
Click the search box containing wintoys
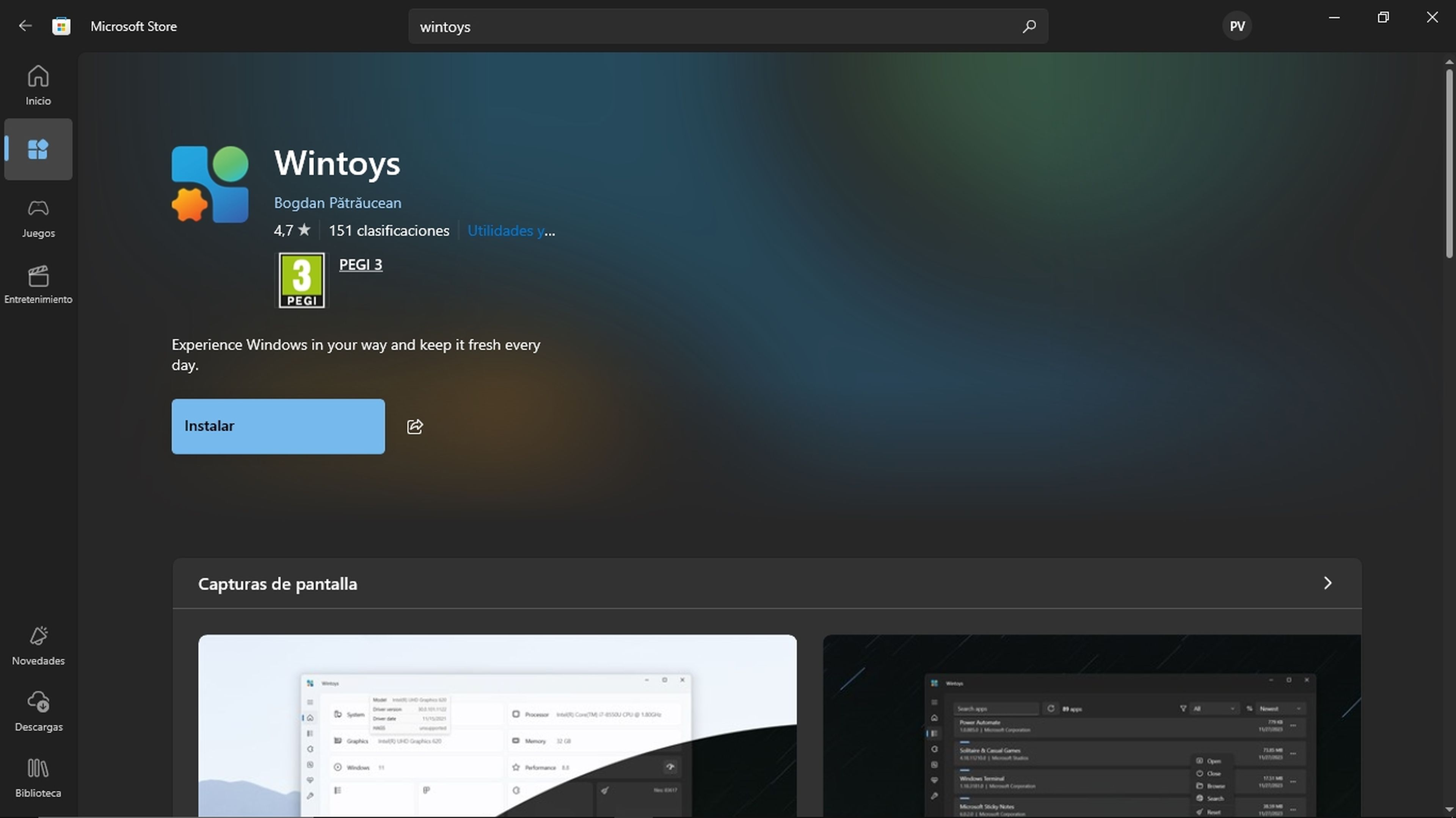pyautogui.click(x=728, y=27)
